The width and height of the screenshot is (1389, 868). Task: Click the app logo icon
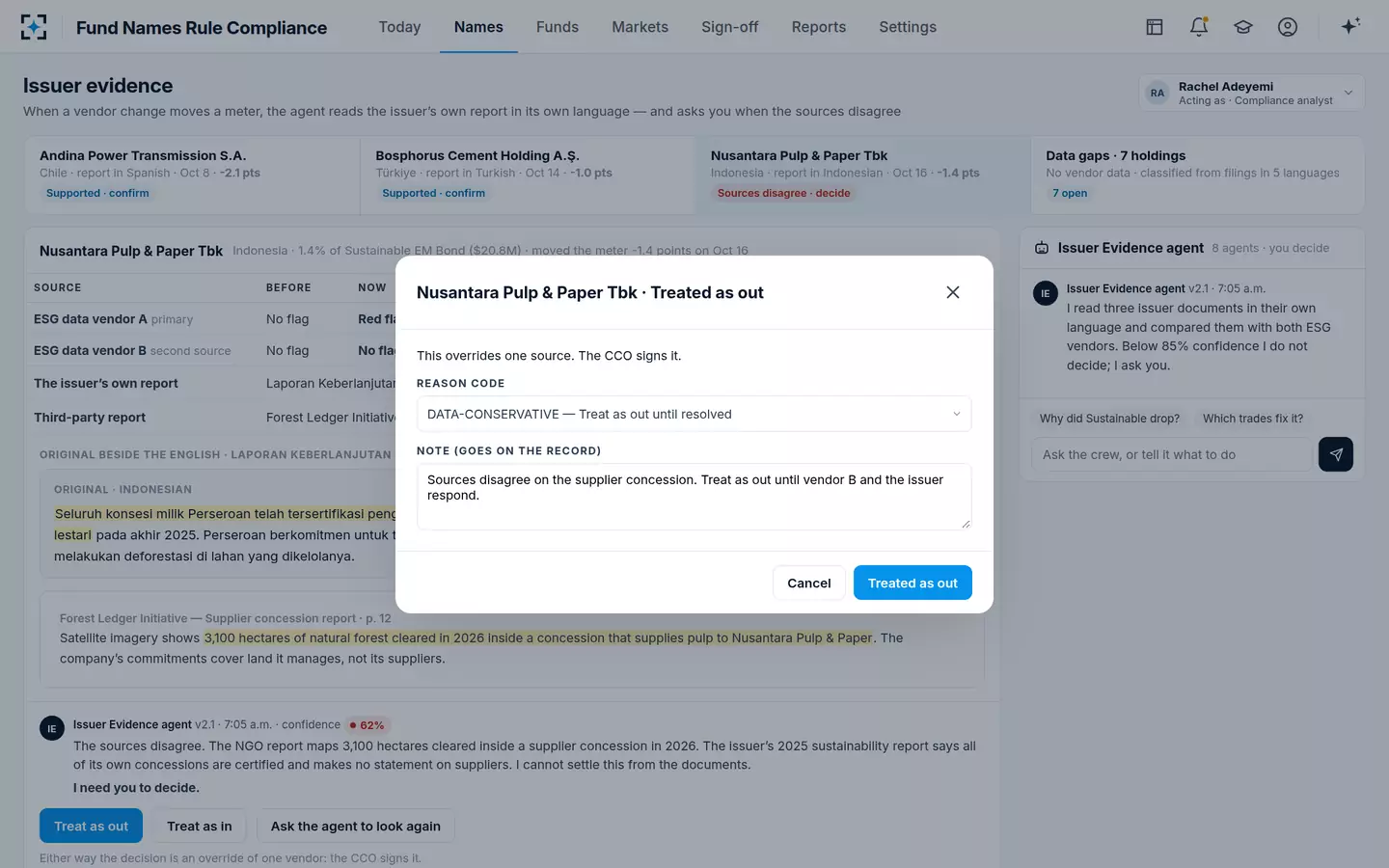click(34, 27)
